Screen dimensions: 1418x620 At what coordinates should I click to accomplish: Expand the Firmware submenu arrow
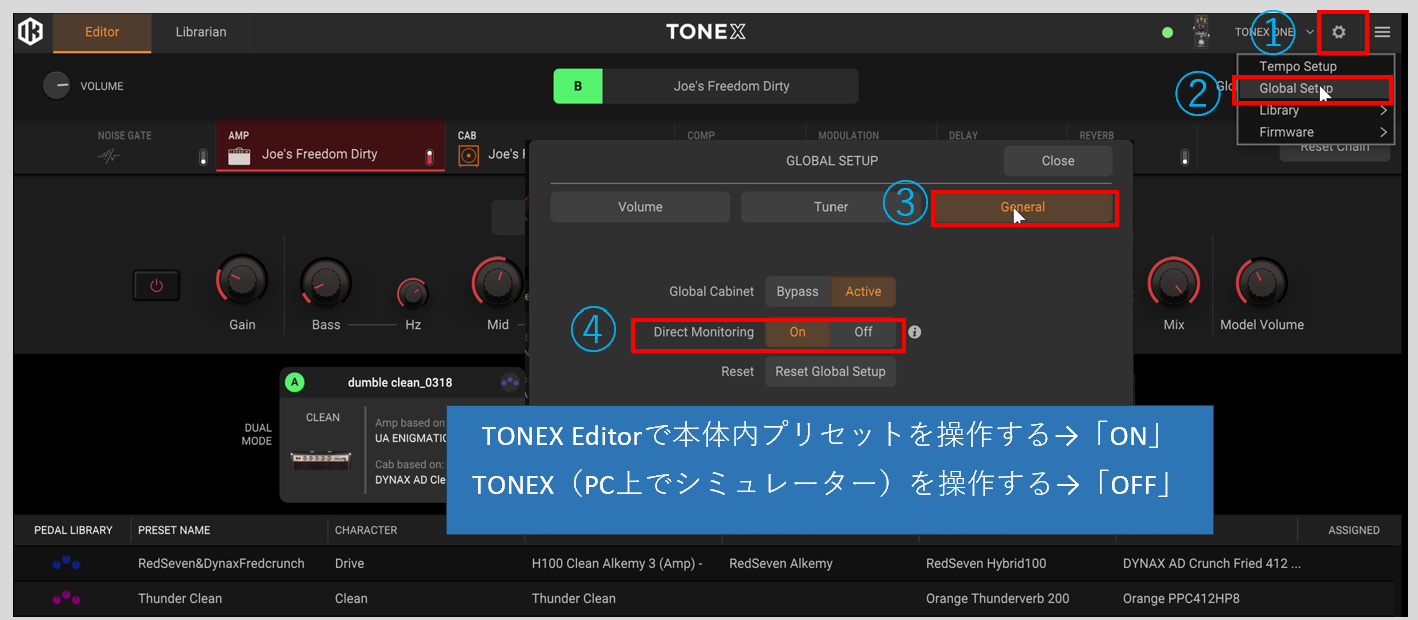(x=1384, y=132)
